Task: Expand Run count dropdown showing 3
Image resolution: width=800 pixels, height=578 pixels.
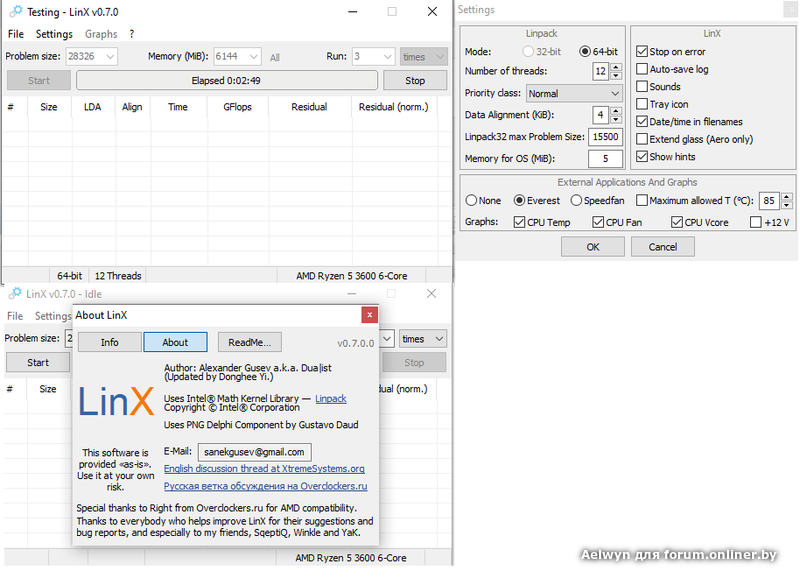Action: pos(388,56)
